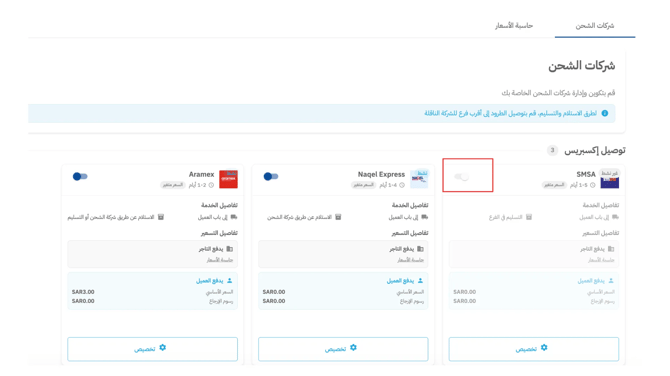Disable the Naqel Express toggle
The image size is (670, 376).
[x=271, y=176]
